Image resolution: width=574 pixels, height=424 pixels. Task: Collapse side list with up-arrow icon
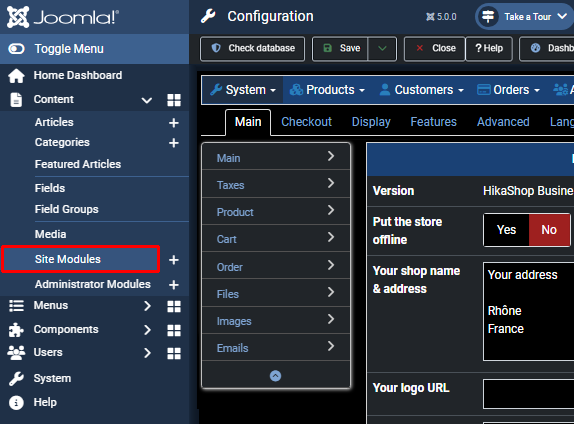click(x=275, y=376)
